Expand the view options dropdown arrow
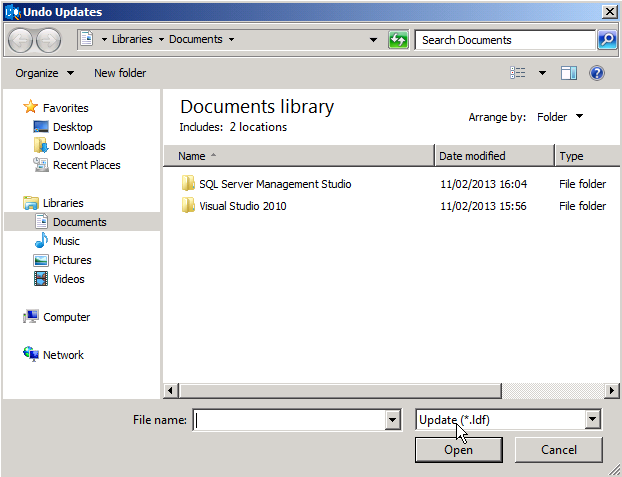The width and height of the screenshot is (622, 477). click(542, 73)
